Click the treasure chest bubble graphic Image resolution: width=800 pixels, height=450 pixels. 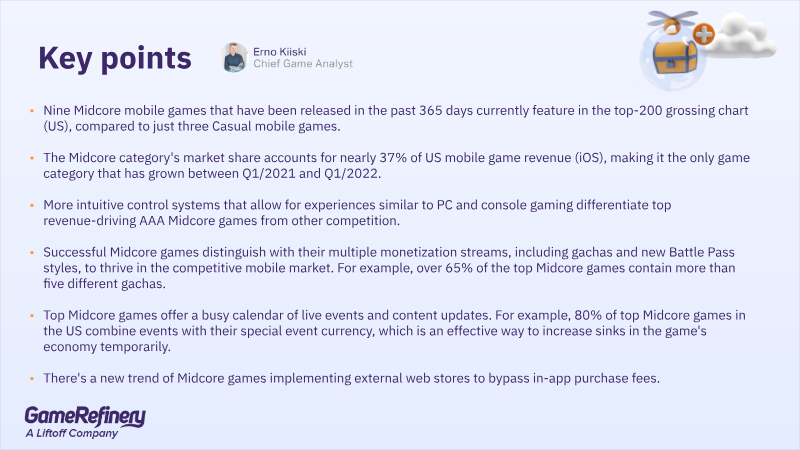pyautogui.click(x=672, y=59)
